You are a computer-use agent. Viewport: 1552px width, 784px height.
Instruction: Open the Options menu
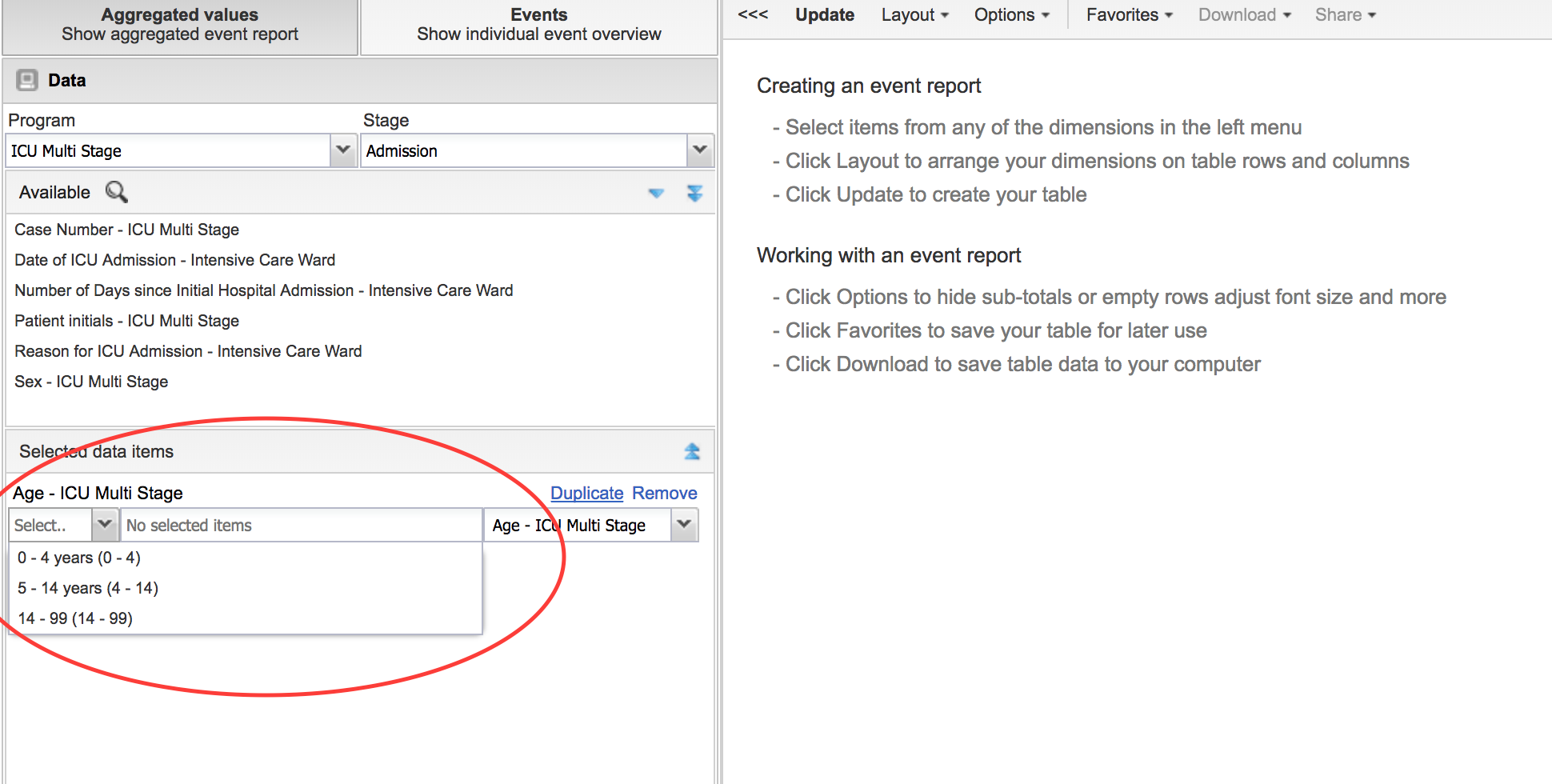click(x=1011, y=15)
